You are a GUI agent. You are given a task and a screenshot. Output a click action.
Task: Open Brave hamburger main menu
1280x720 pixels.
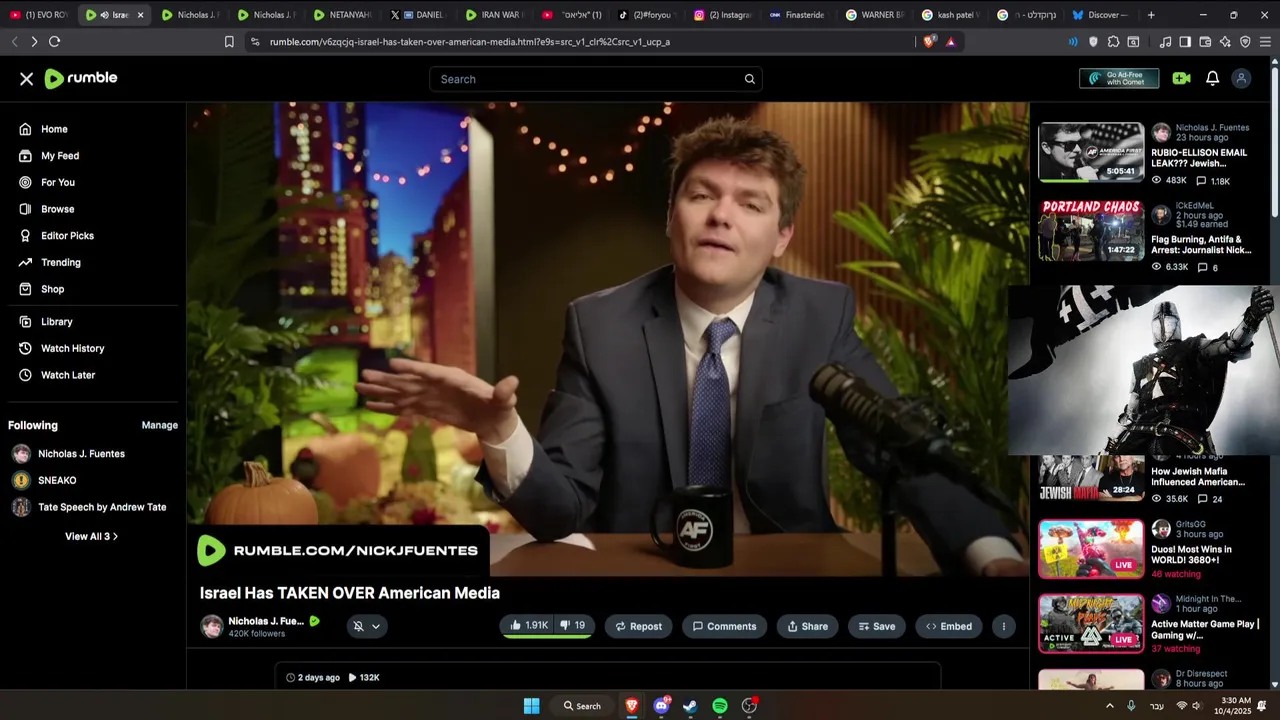(1265, 42)
